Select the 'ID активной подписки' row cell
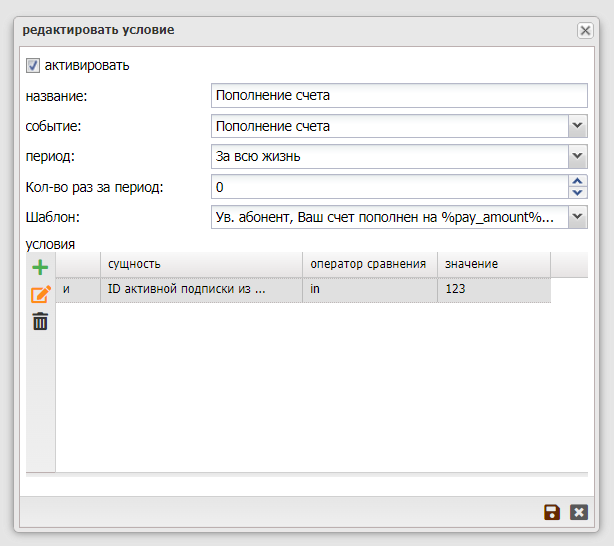This screenshot has width=614, height=546. 201,289
